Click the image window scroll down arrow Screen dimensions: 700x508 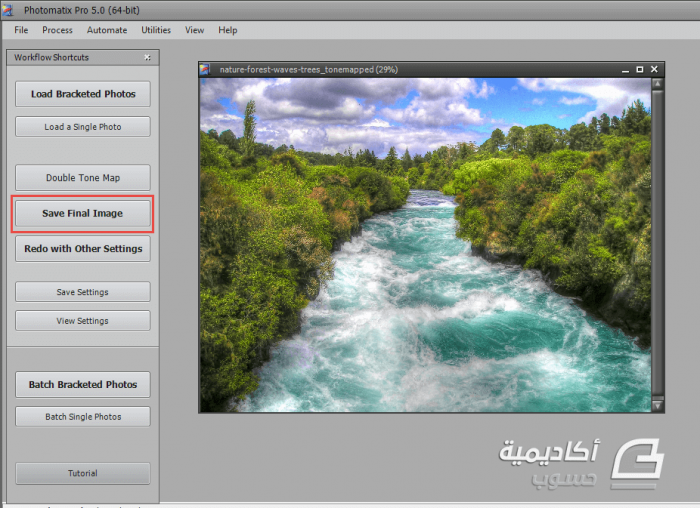[x=657, y=405]
